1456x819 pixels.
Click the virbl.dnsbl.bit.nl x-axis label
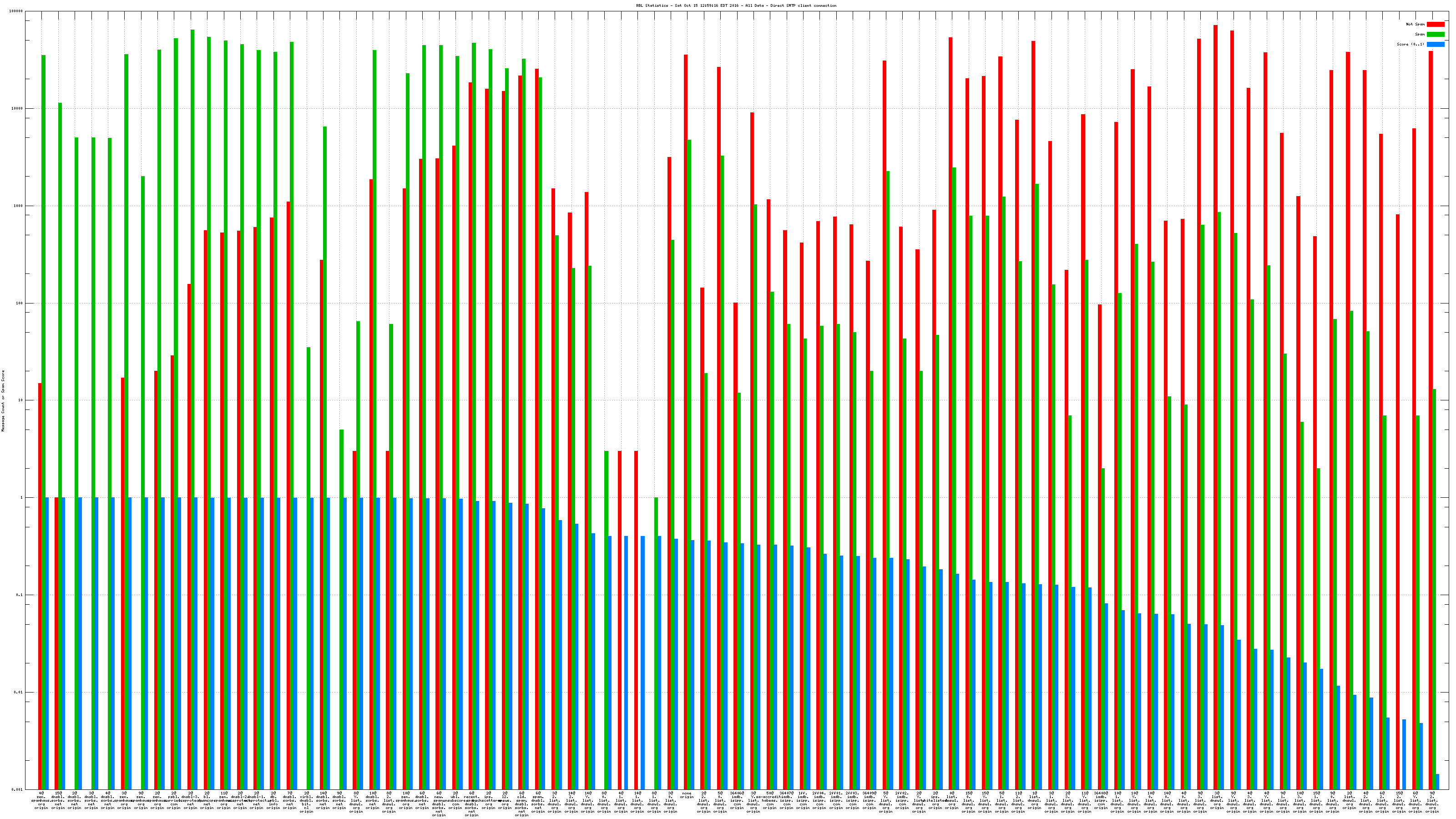pyautogui.click(x=306, y=803)
